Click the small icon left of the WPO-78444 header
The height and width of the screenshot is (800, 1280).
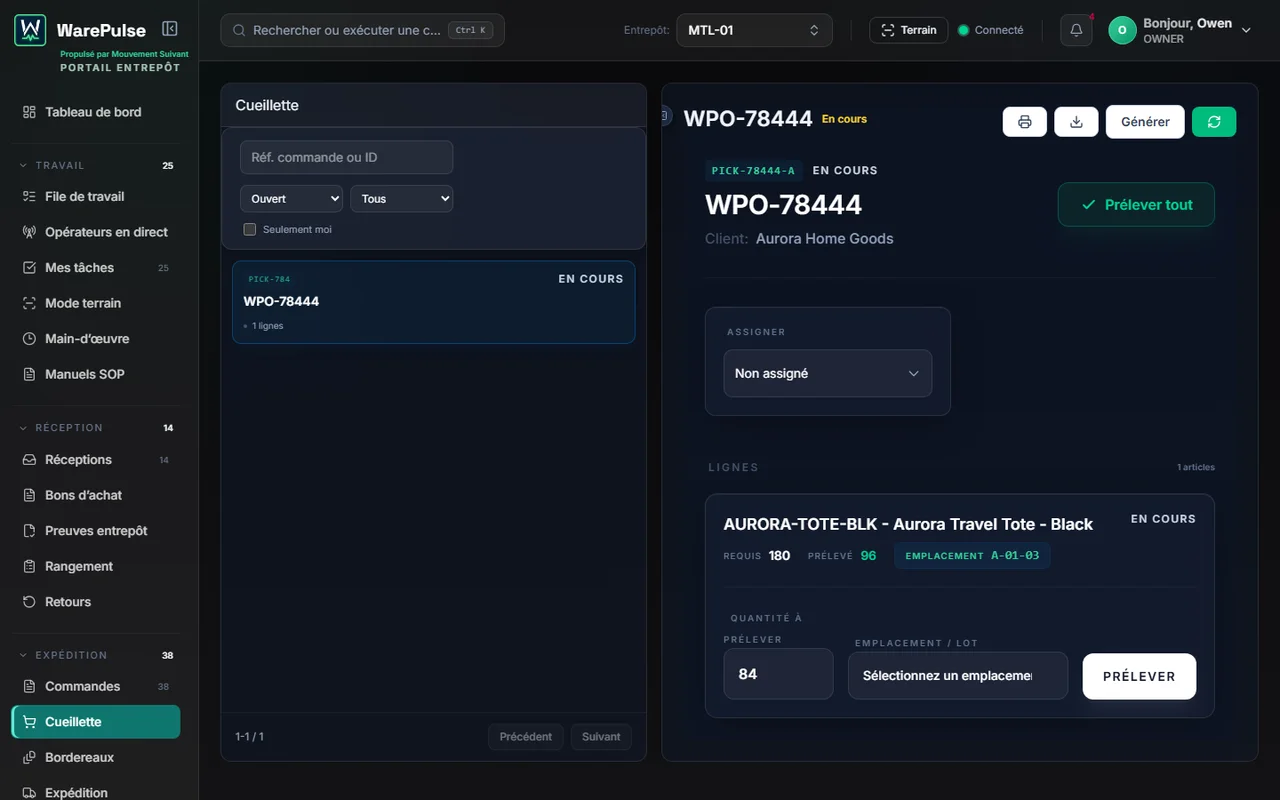click(666, 117)
